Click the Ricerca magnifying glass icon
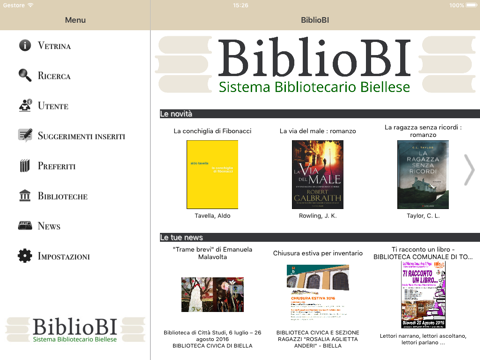Screen dimensions: 480x360 [x=25, y=75]
